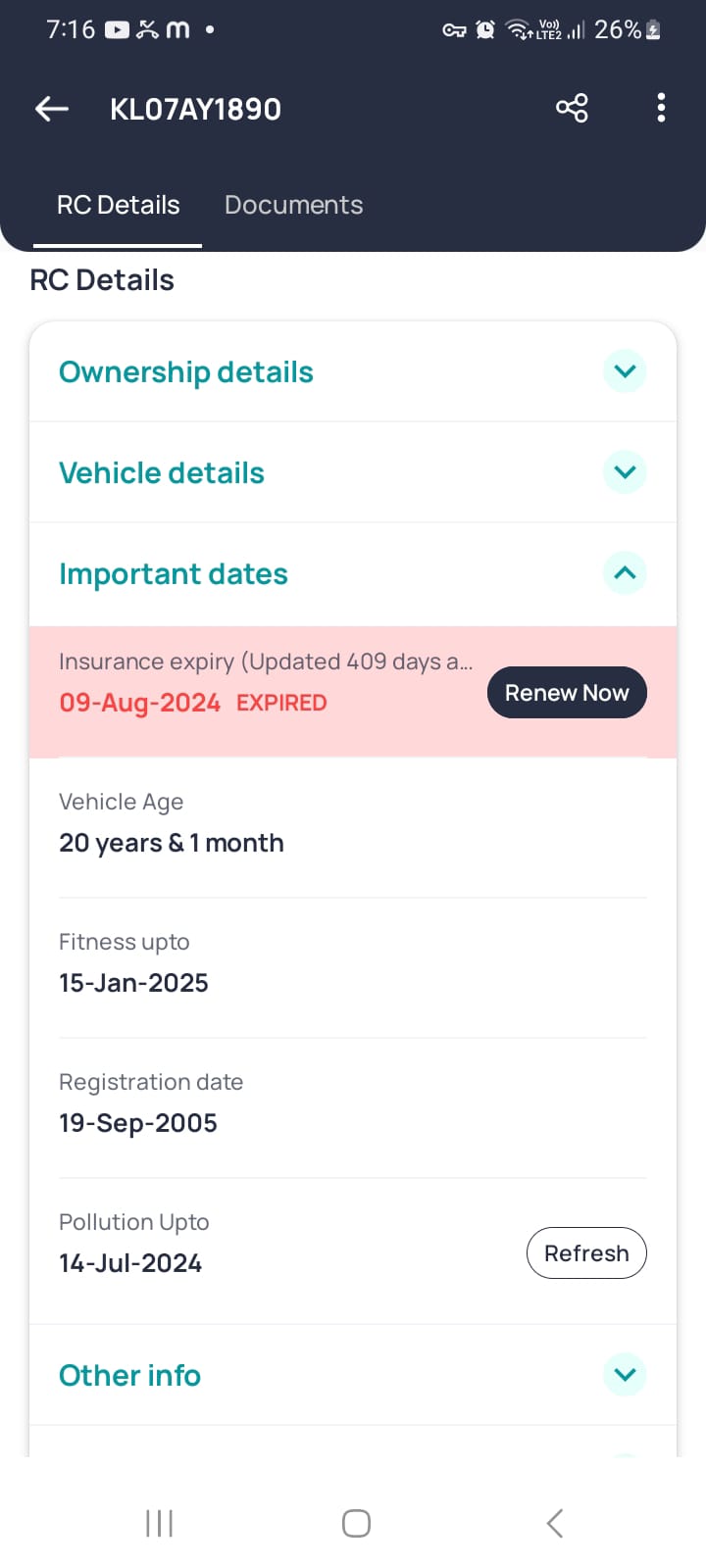
Task: Switch to the Documents tab
Action: tap(293, 205)
